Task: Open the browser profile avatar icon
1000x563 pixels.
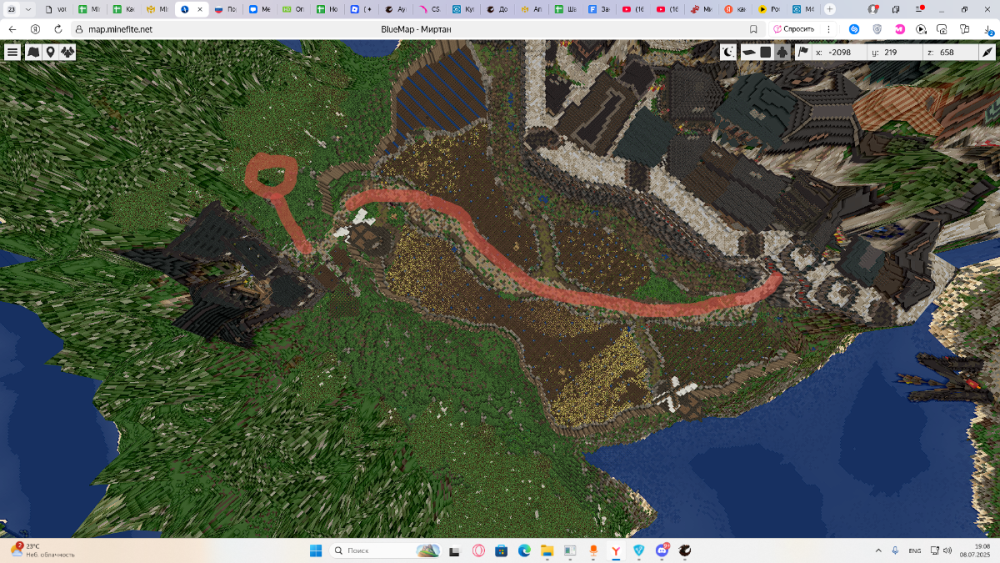Action: 872,9
